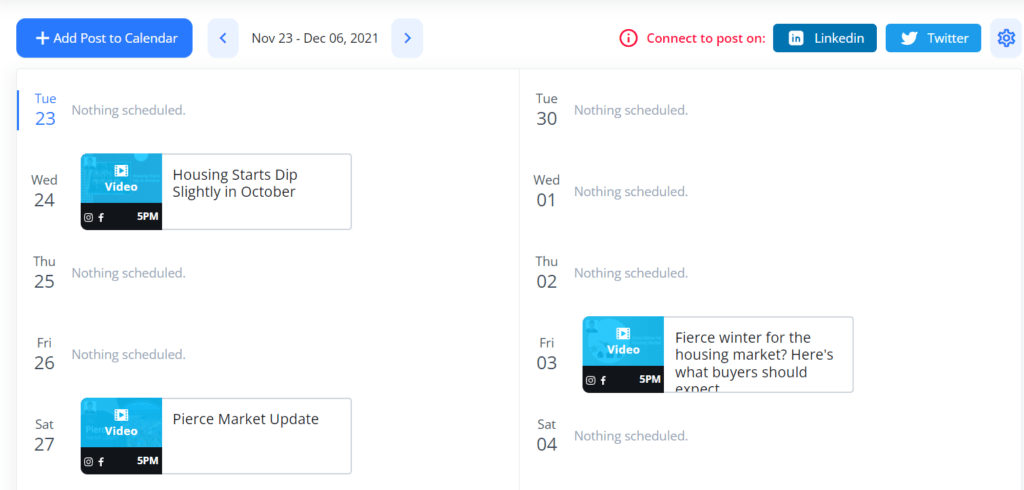Open Fierce winter for the housing market post
This screenshot has width=1024, height=490.
click(755, 355)
